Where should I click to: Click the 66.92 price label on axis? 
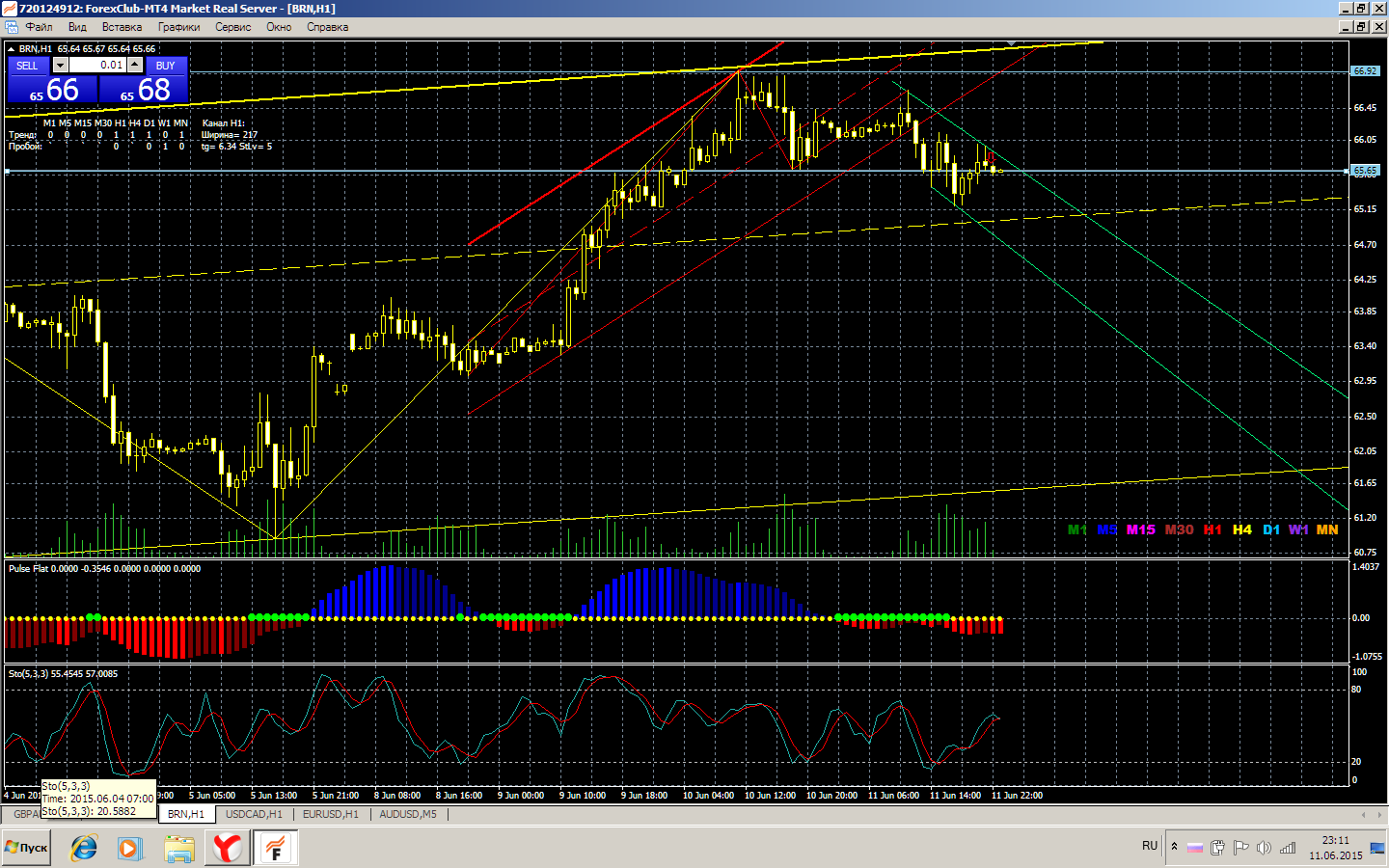pos(1365,71)
